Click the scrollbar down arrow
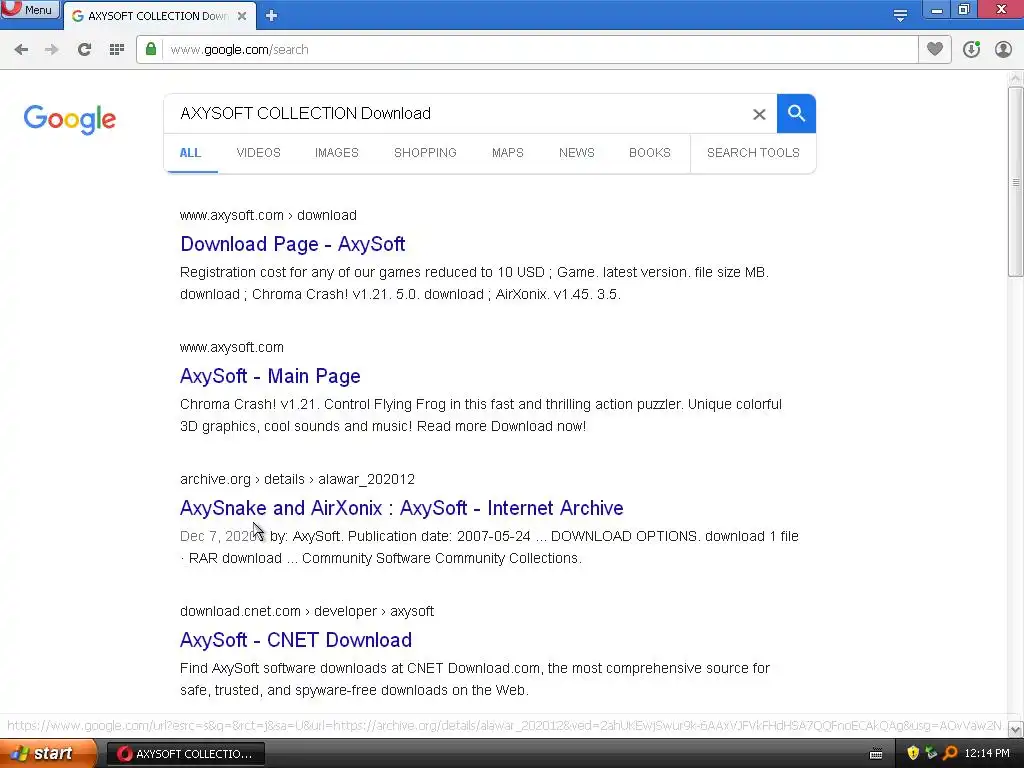The height and width of the screenshot is (768, 1024). (x=1016, y=729)
